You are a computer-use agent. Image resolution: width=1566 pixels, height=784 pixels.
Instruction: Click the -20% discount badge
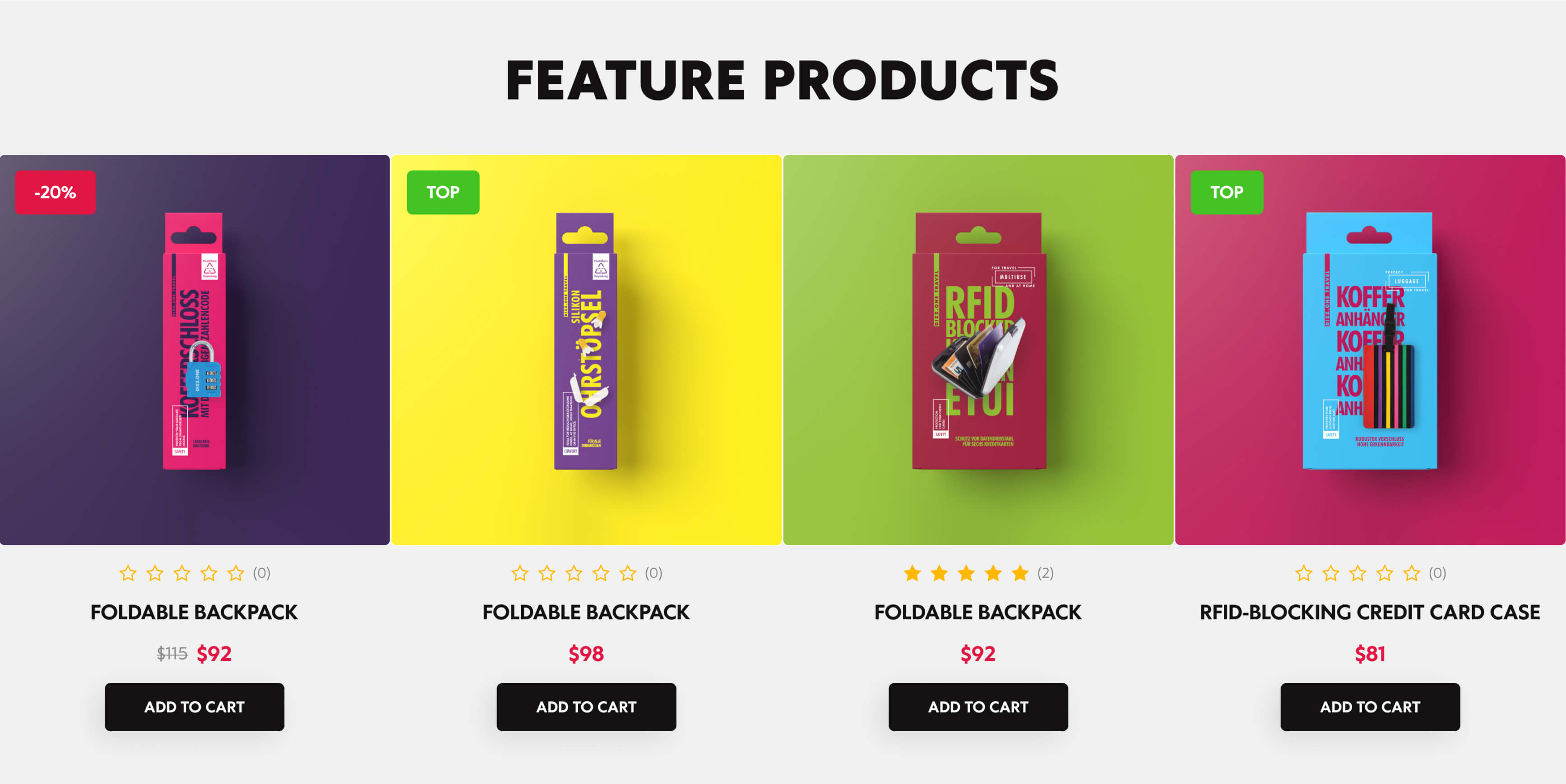56,192
